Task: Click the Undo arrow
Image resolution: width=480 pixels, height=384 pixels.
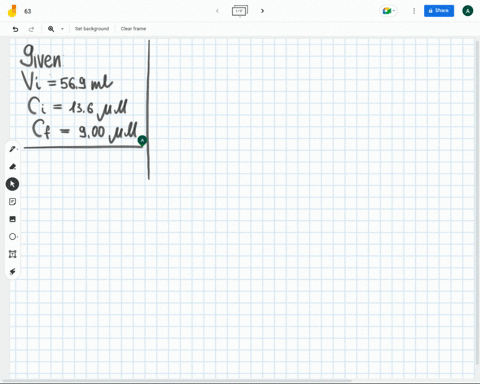Action: point(15,29)
